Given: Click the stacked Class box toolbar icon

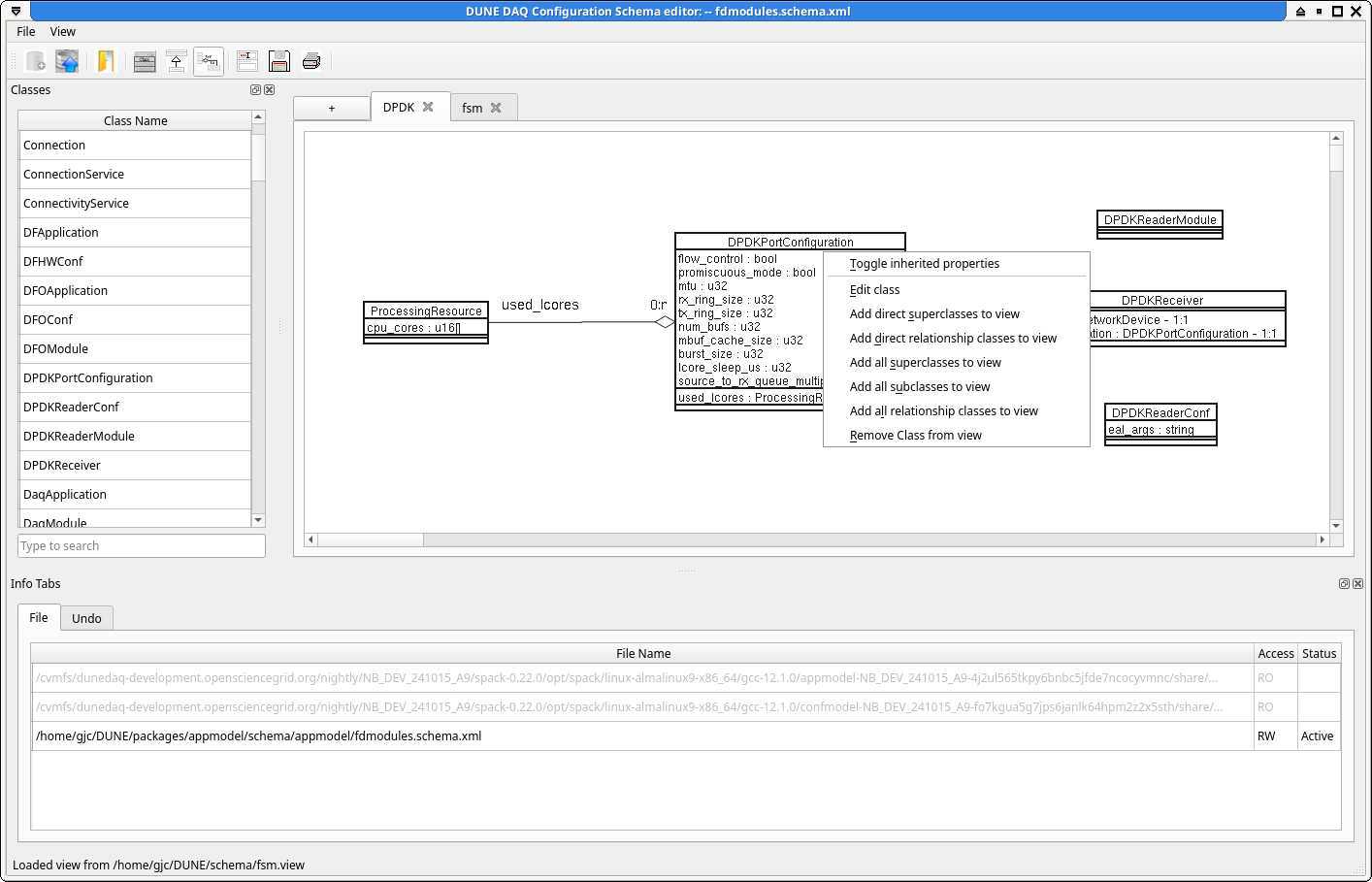Looking at the screenshot, I should tap(145, 62).
